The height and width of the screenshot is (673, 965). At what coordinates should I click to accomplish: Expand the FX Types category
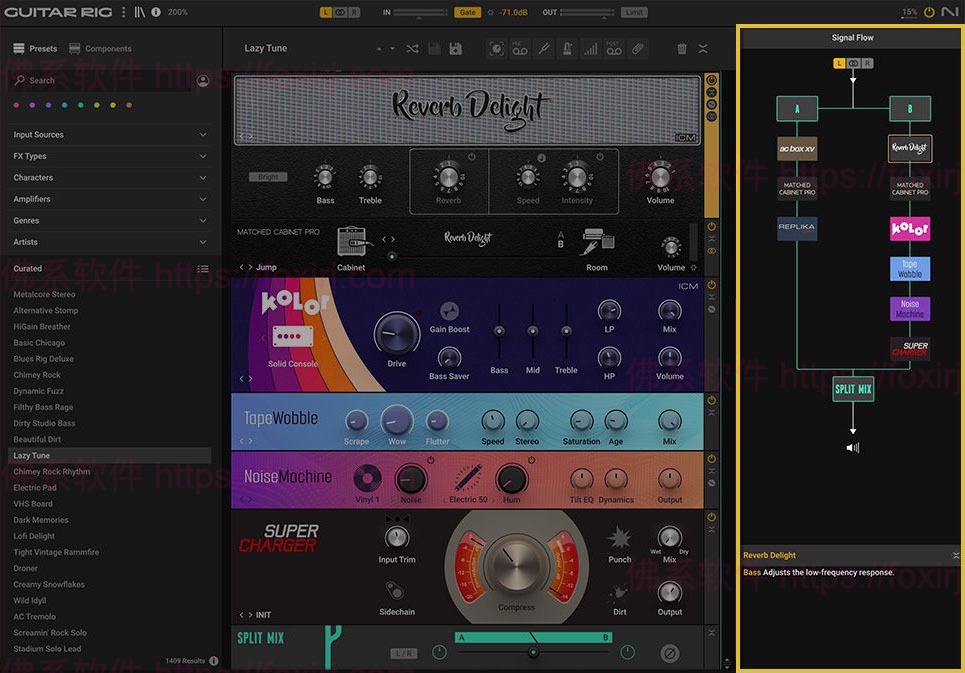(x=110, y=156)
